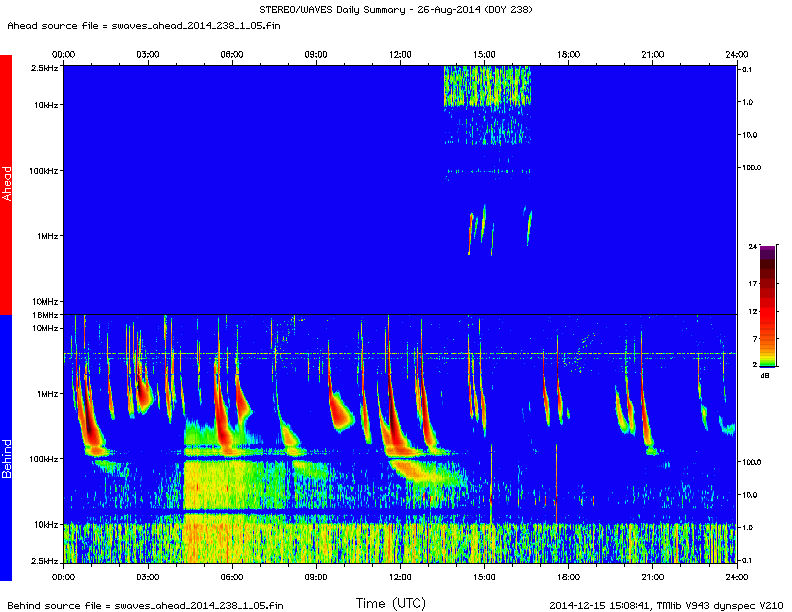
Task: Click the 06:00 label below the Behind panel
Action: (x=232, y=577)
